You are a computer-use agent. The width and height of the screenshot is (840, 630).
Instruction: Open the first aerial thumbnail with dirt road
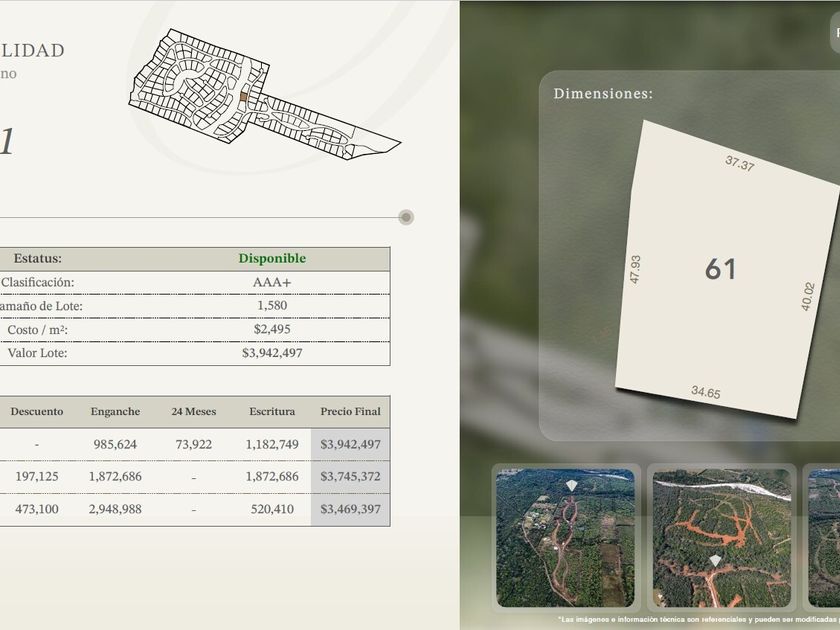click(x=565, y=538)
